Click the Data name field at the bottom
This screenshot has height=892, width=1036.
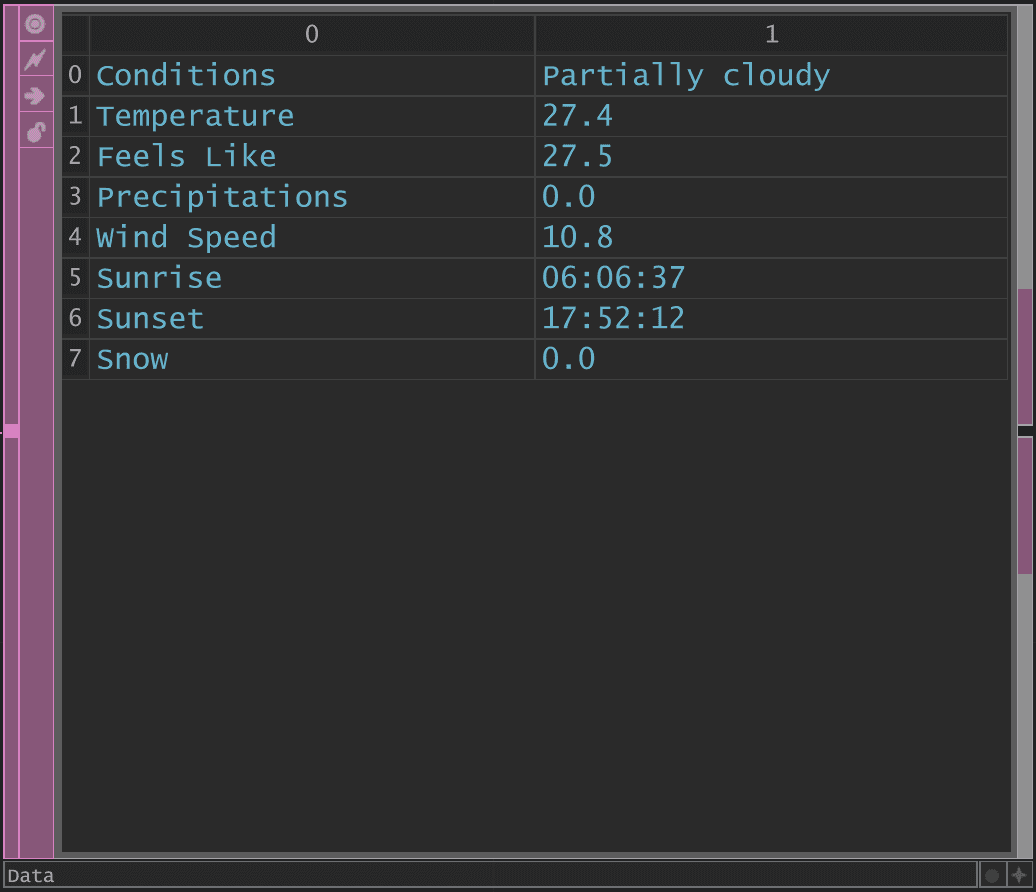click(490, 875)
